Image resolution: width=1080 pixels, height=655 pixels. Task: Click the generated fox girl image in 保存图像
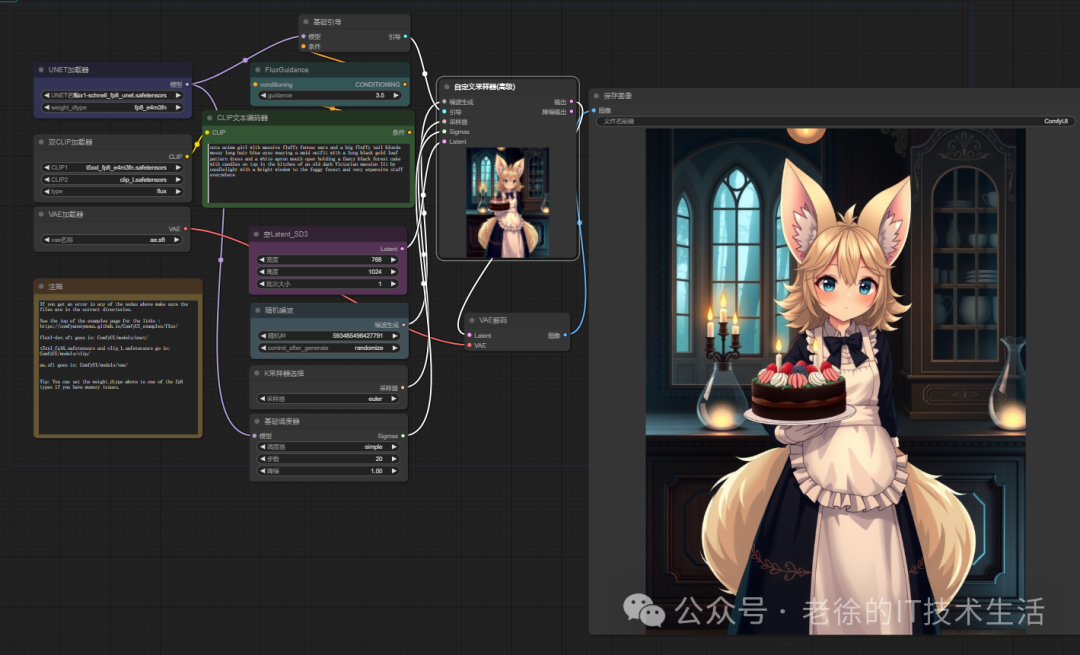[x=835, y=381]
